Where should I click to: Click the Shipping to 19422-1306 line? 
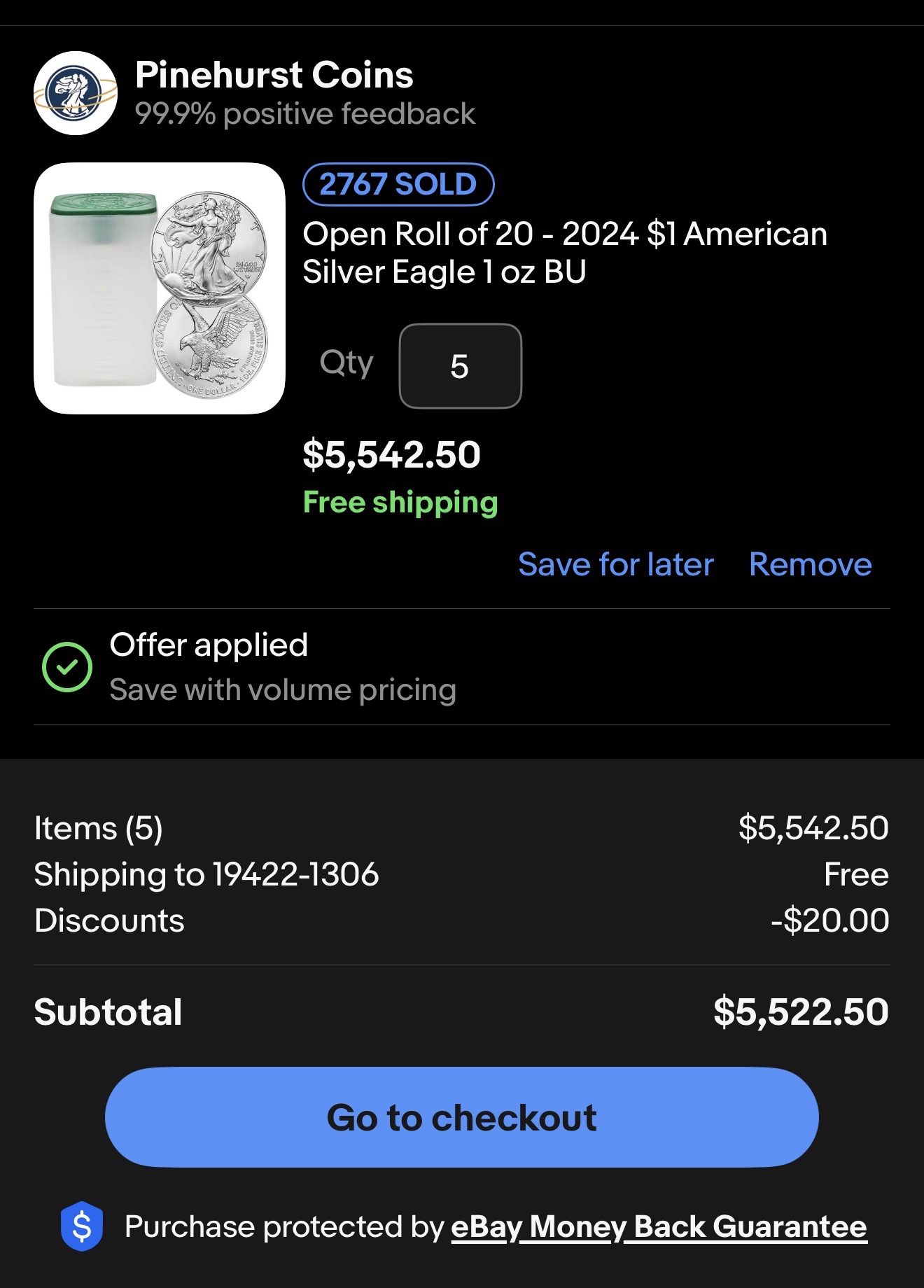point(206,874)
